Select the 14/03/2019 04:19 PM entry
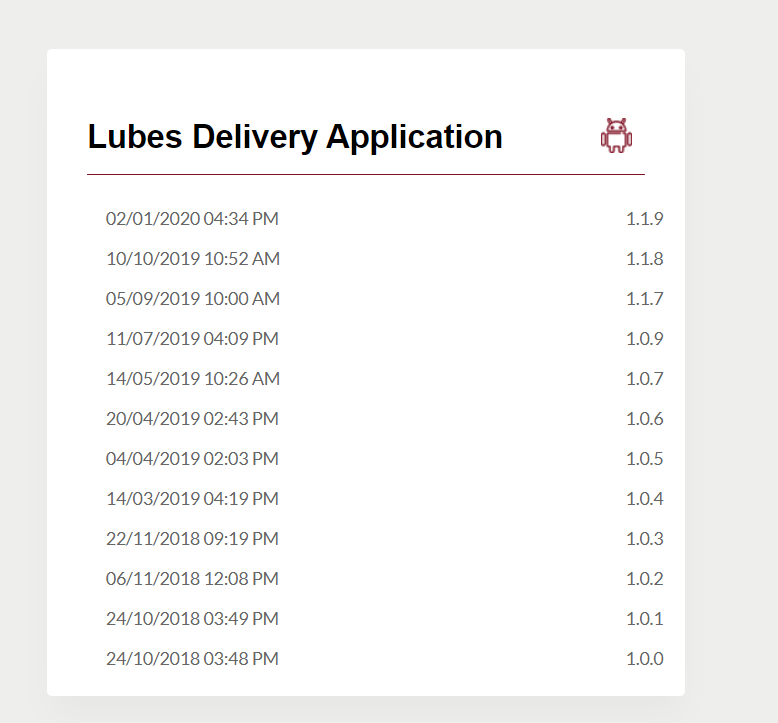The height and width of the screenshot is (723, 778). click(192, 499)
